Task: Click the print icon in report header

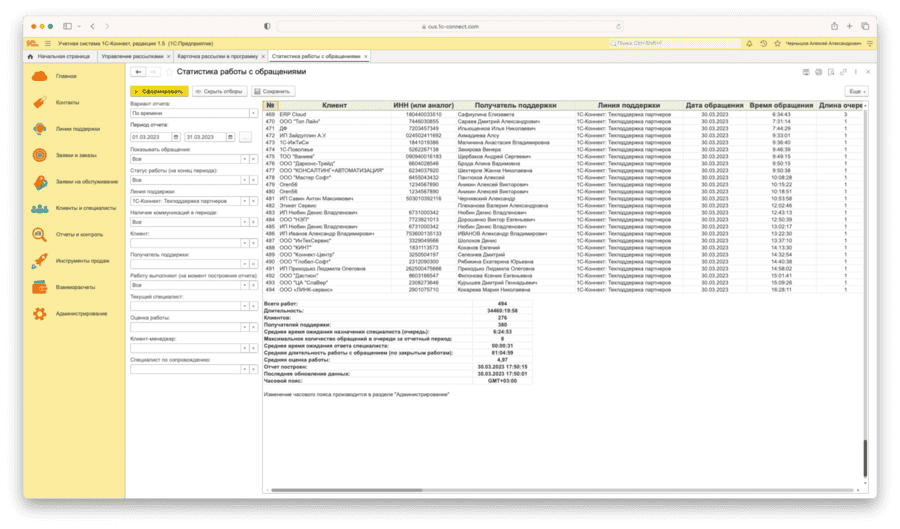Action: (x=818, y=72)
